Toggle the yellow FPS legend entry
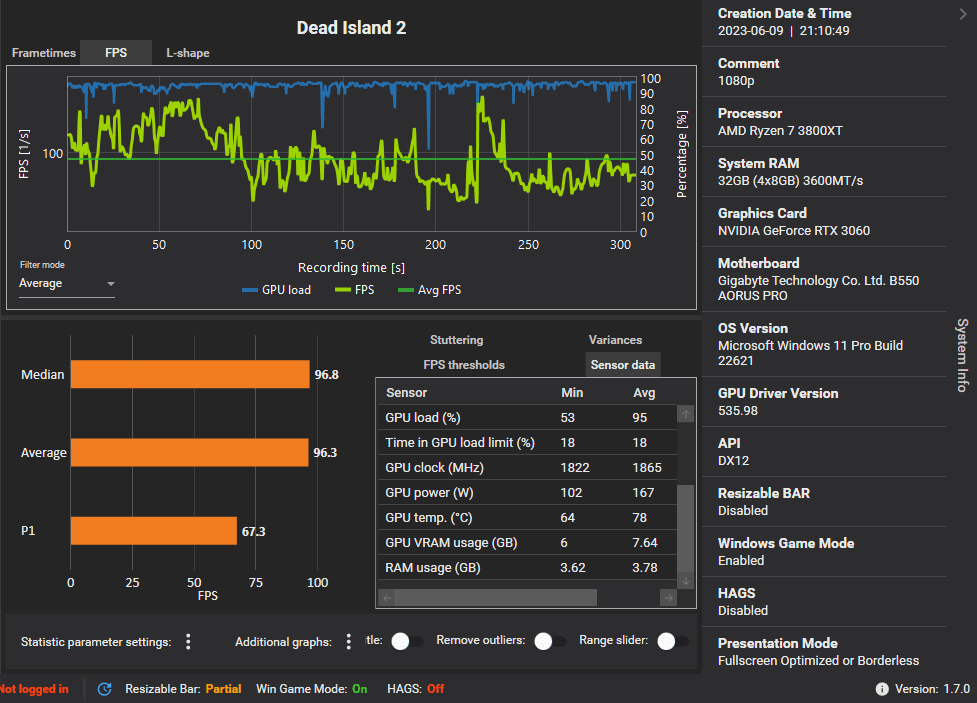 coord(354,290)
